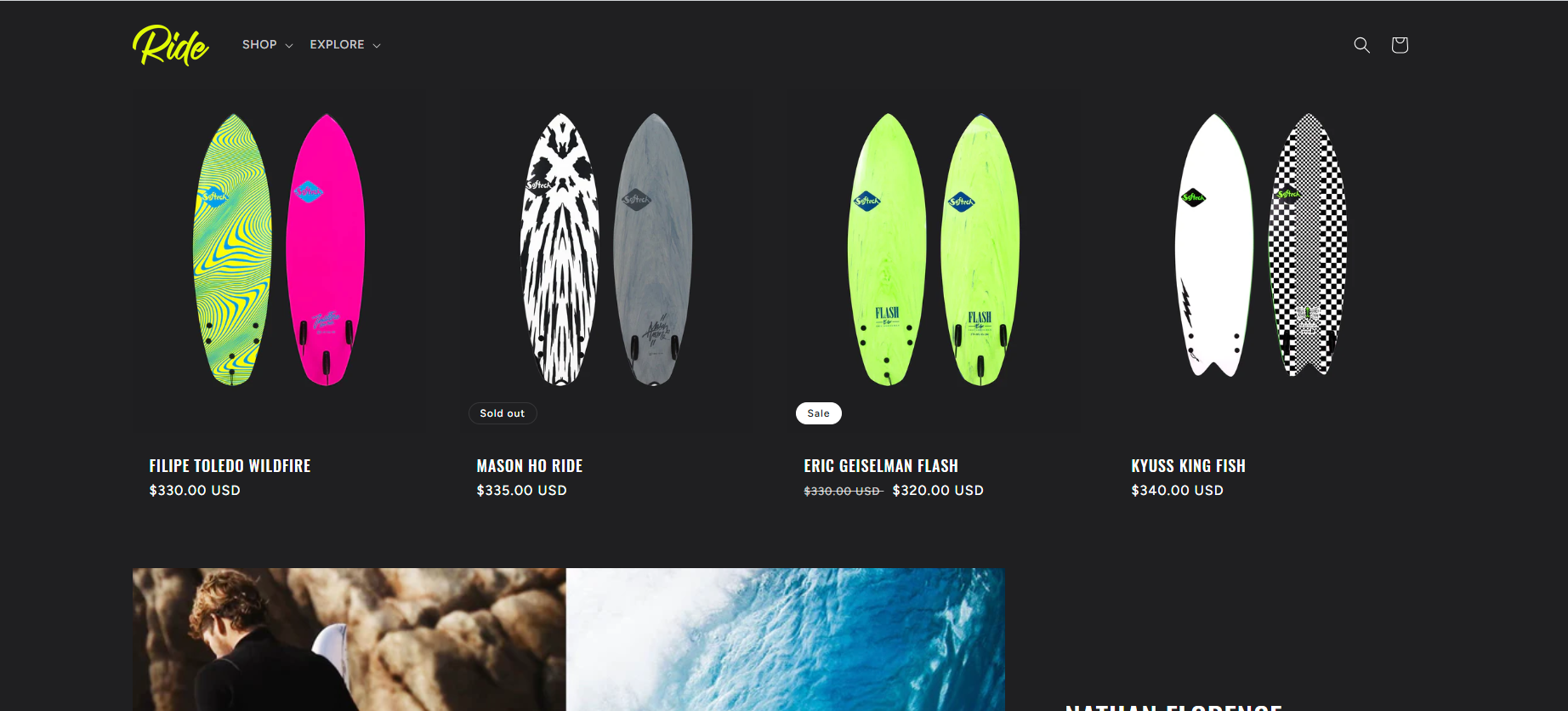The width and height of the screenshot is (1568, 711).
Task: Open Eric Geiselman Flash product title
Action: point(881,466)
